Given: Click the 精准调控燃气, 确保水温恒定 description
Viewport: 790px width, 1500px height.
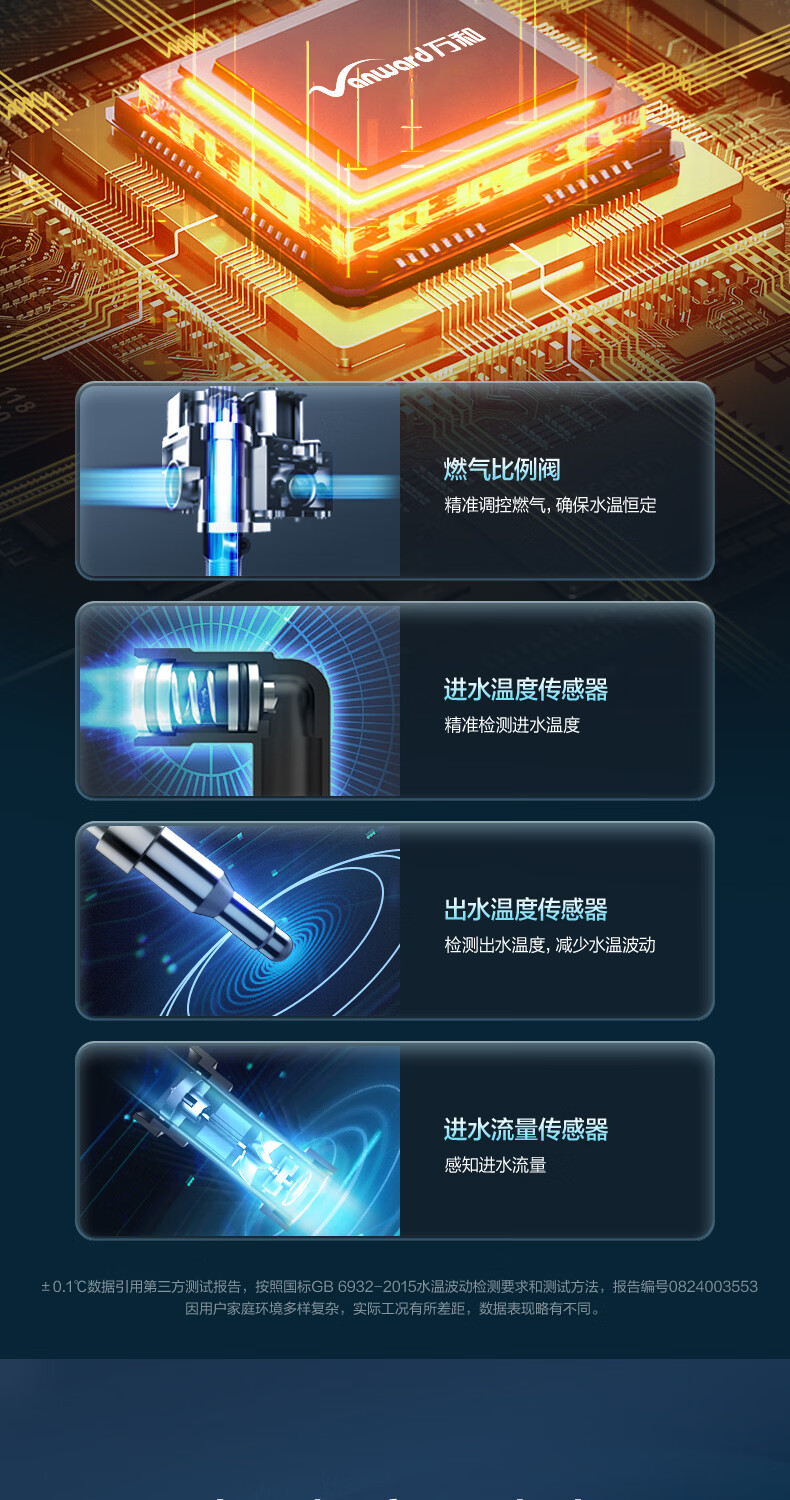Looking at the screenshot, I should click(550, 505).
